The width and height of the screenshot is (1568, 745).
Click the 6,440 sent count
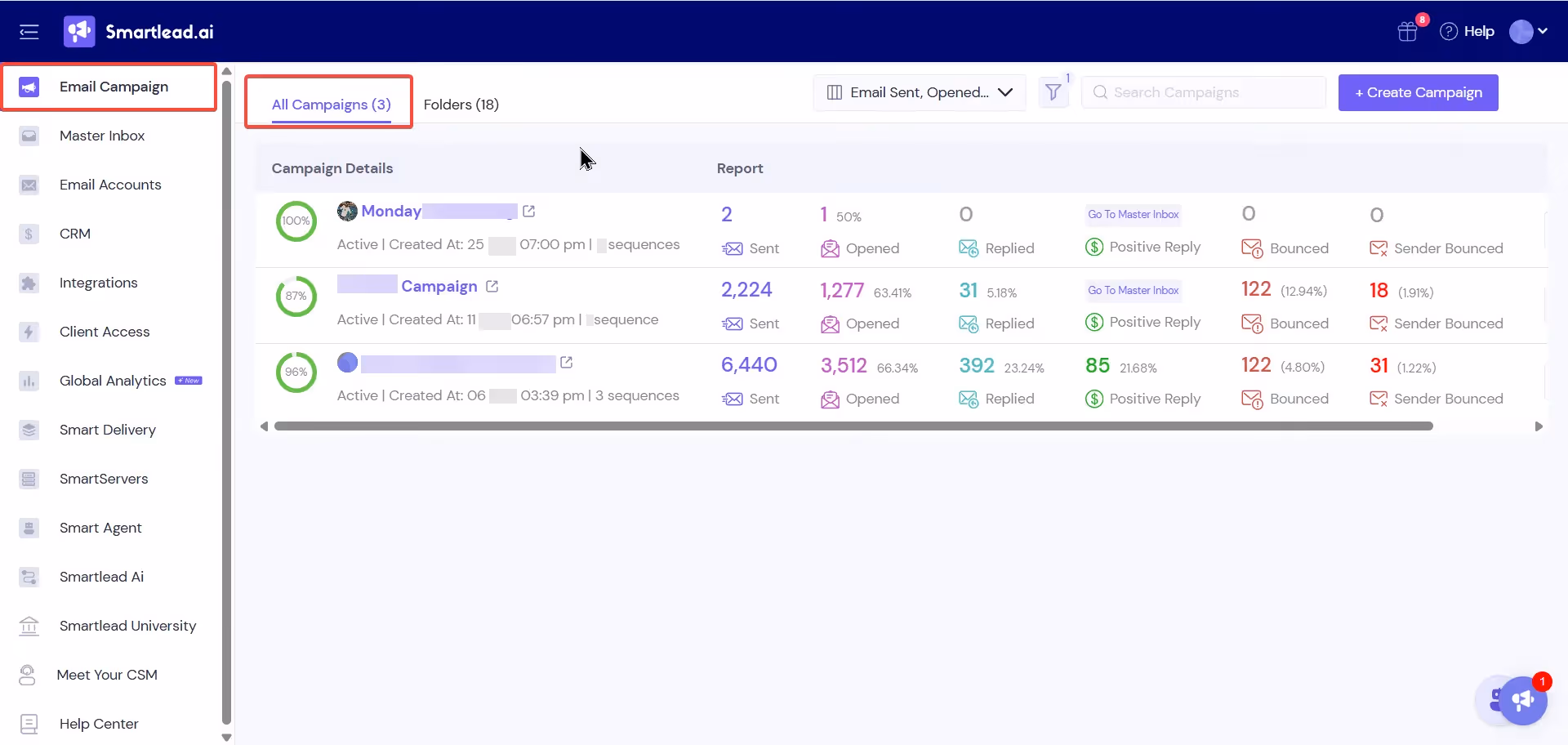(x=749, y=364)
